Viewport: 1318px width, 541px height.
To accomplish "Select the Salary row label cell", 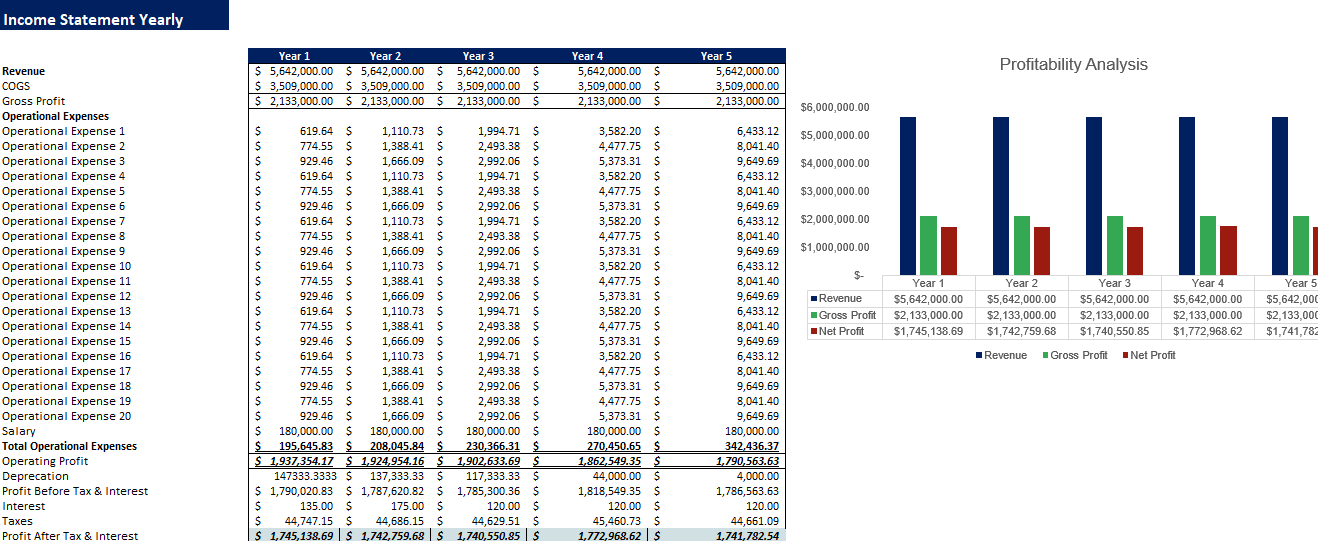I will click(19, 431).
